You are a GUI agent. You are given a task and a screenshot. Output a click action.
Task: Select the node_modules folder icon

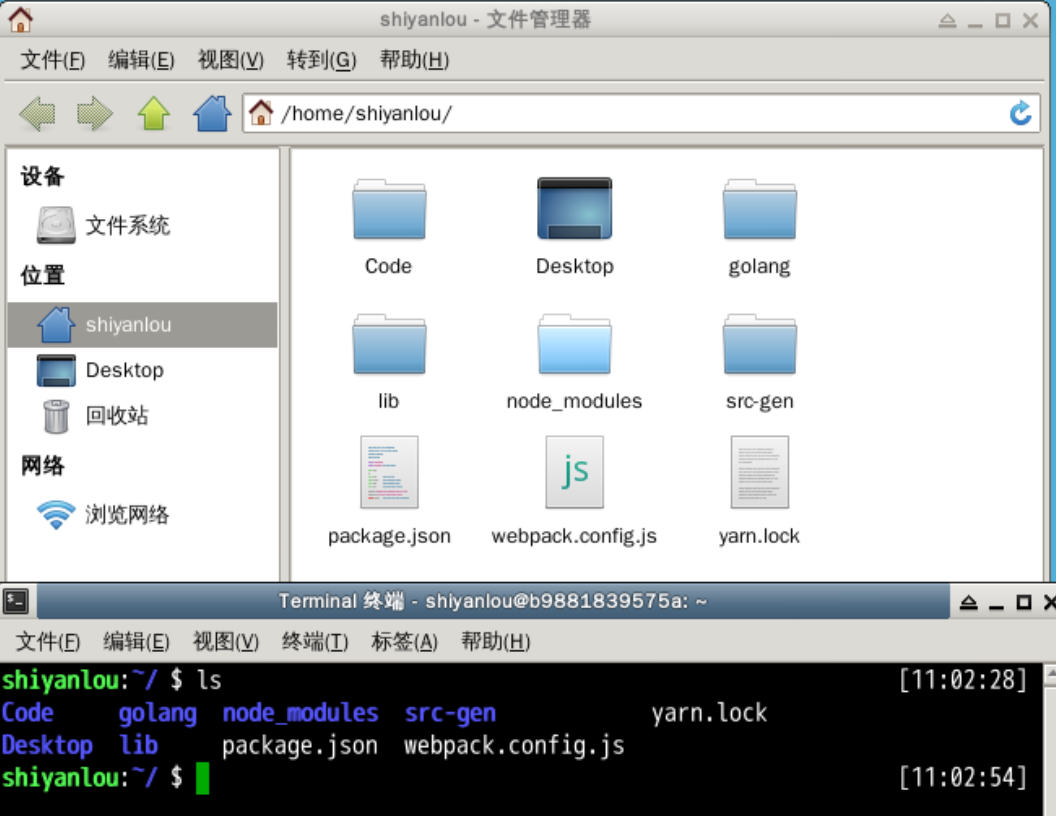point(574,344)
